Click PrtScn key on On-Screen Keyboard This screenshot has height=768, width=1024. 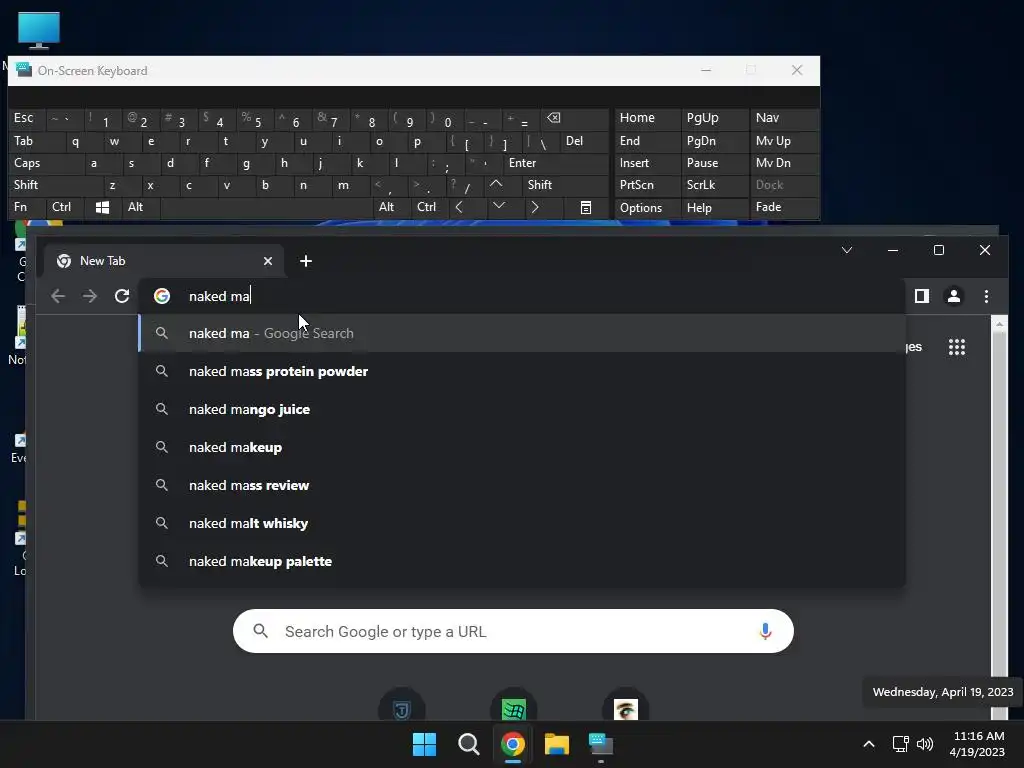[647, 185]
